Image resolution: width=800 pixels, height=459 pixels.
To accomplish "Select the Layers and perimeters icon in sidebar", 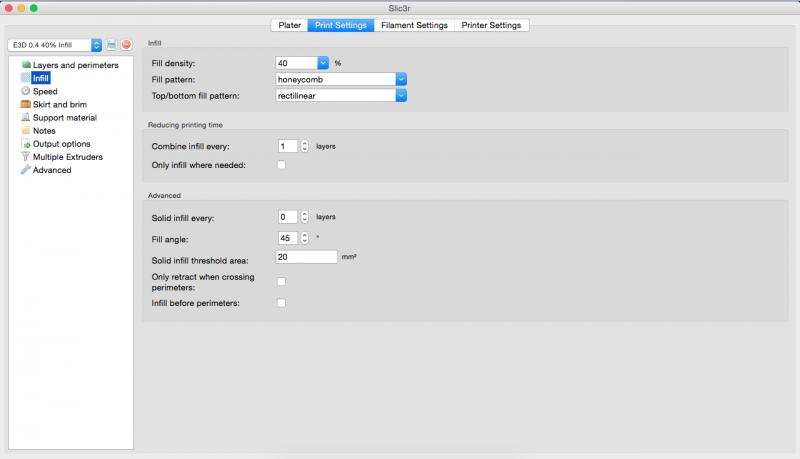I will (26, 65).
